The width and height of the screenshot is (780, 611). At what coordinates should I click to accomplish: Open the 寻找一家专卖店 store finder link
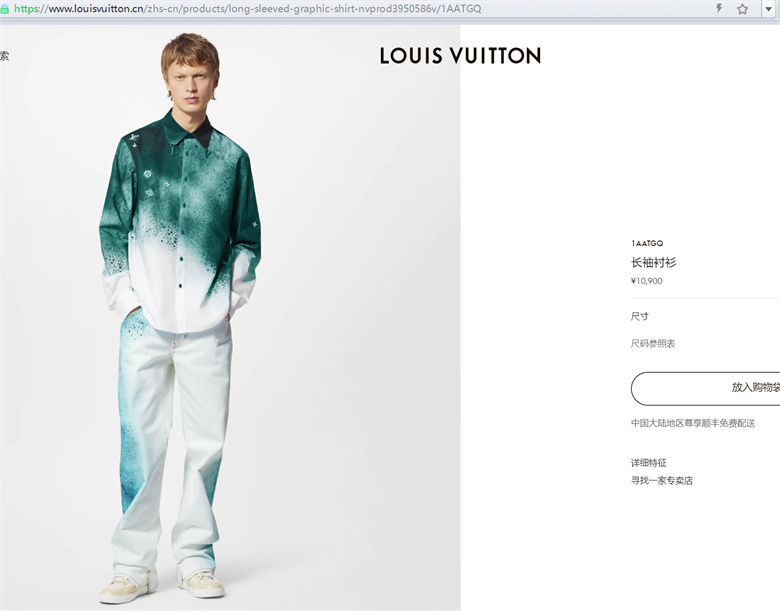pyautogui.click(x=662, y=481)
